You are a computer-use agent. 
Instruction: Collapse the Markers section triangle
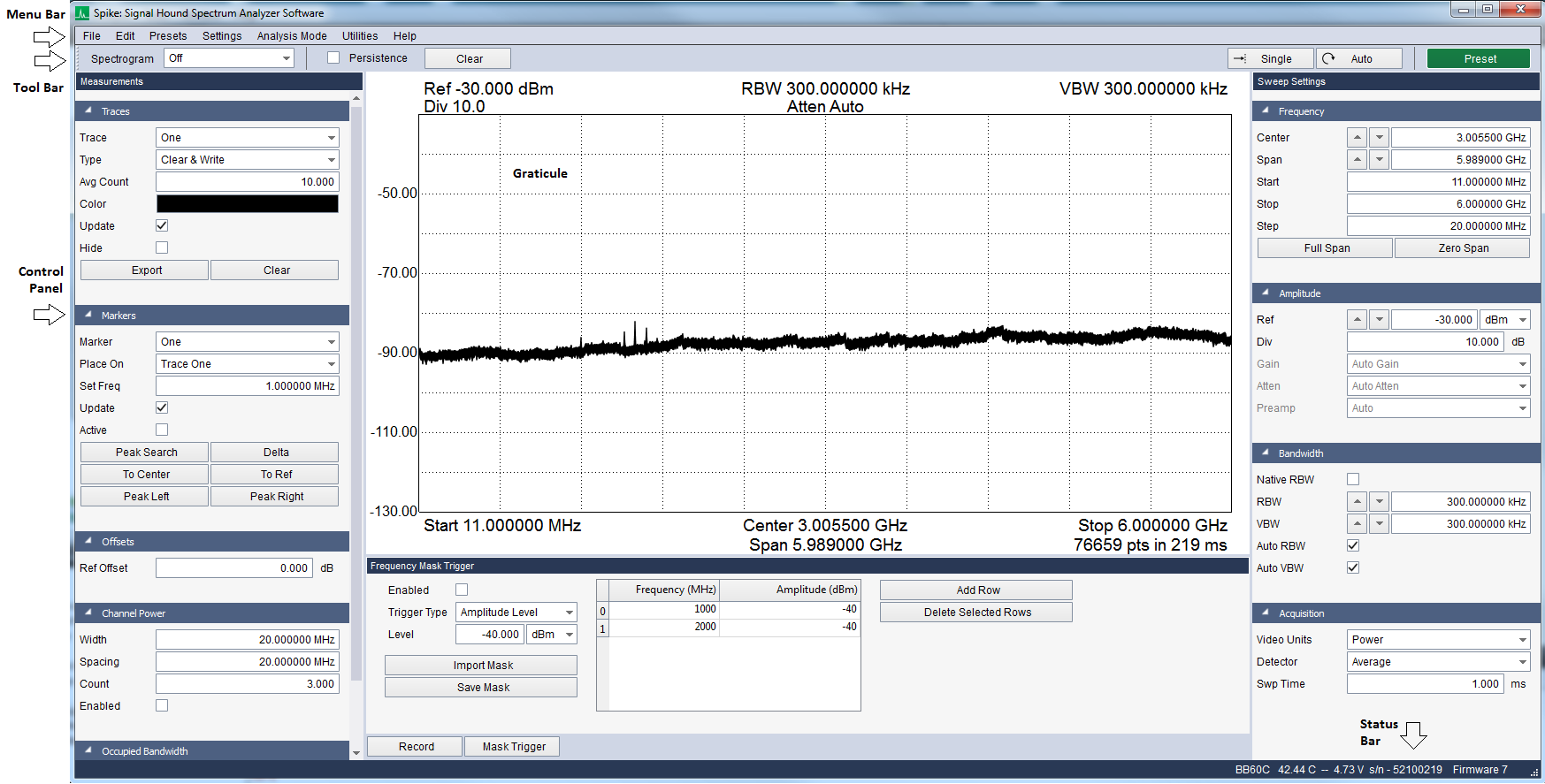click(x=88, y=316)
